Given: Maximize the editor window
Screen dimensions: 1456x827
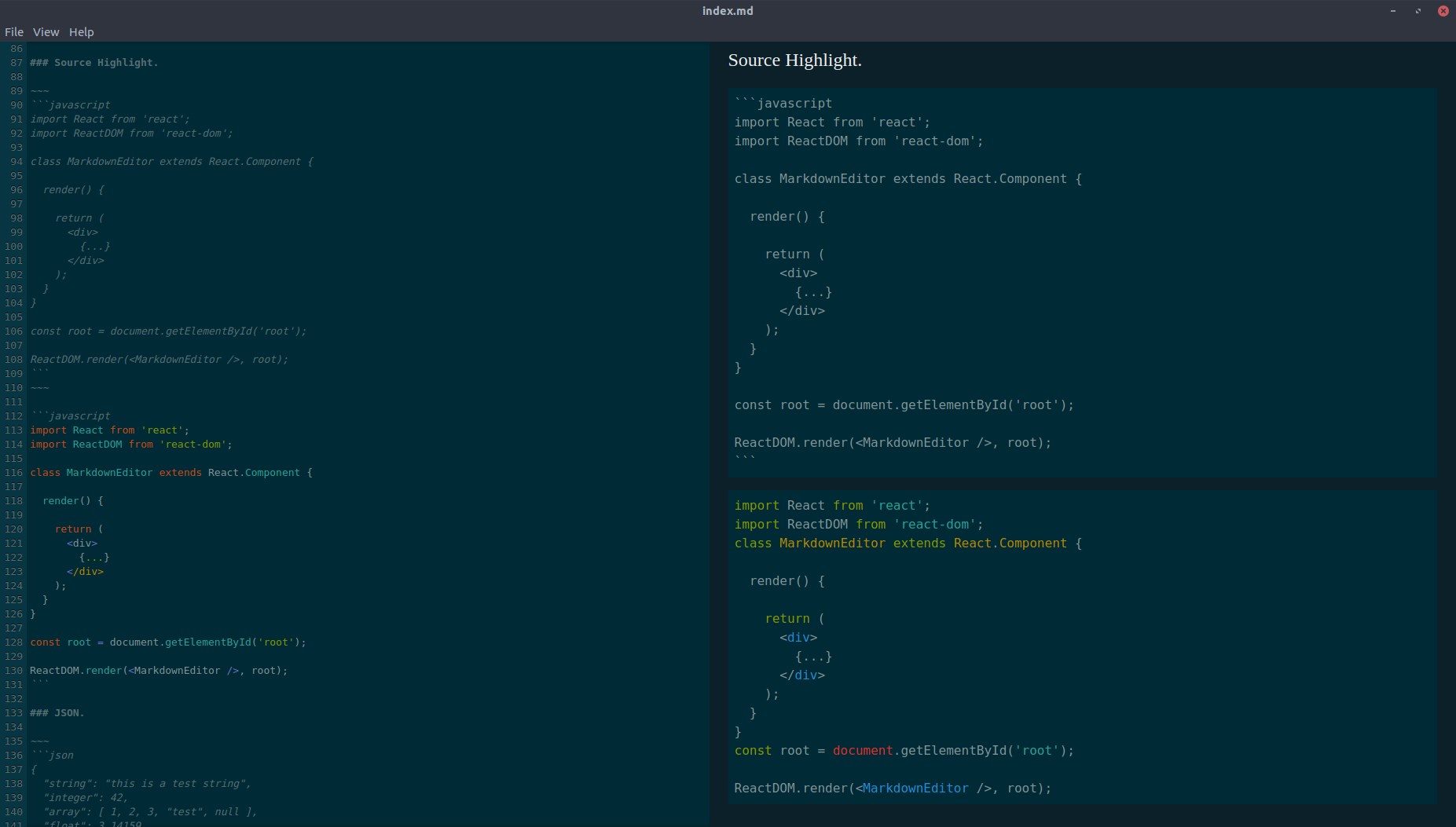Looking at the screenshot, I should 1418,11.
